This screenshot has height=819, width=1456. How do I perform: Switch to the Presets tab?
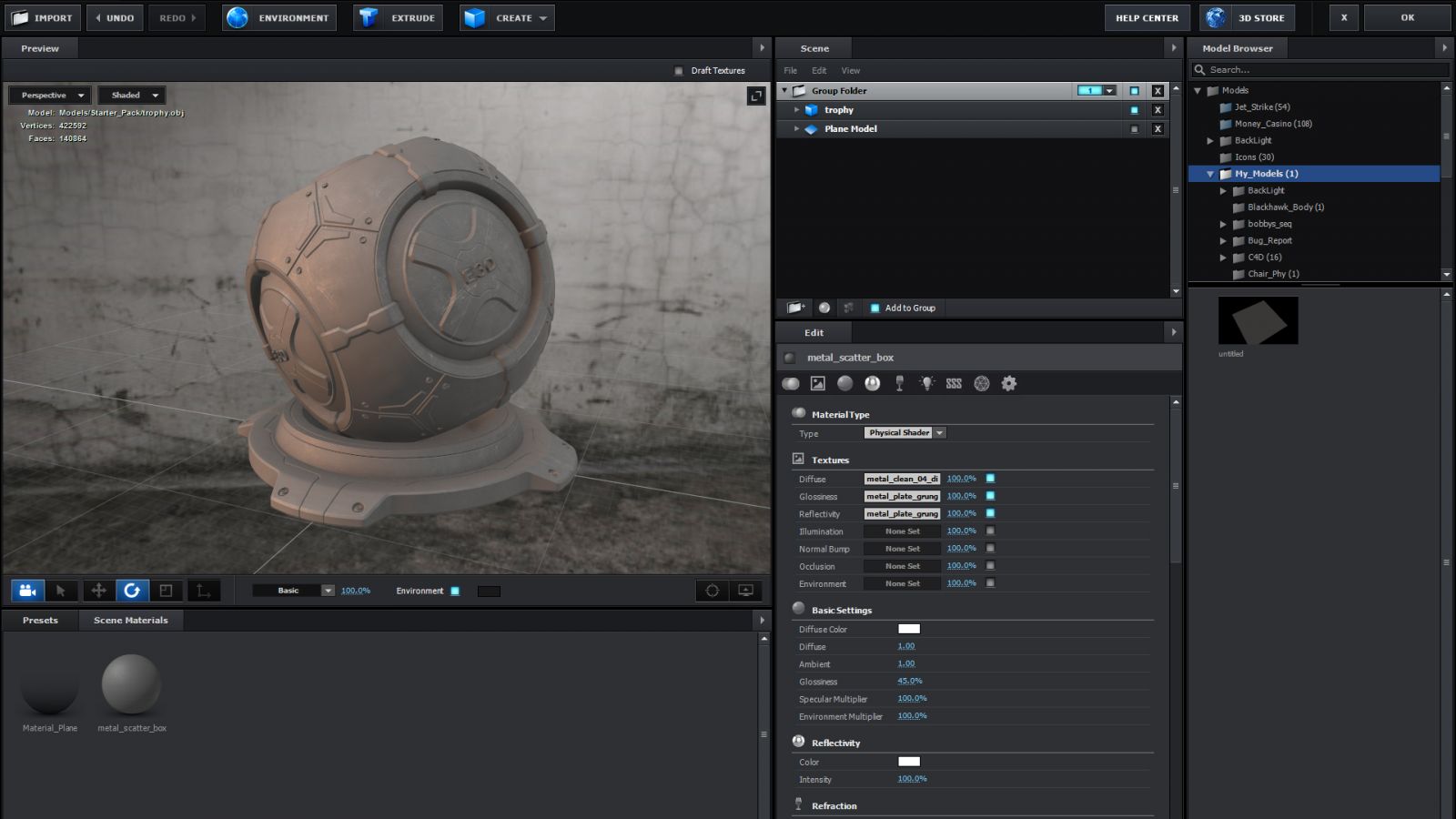coord(40,620)
